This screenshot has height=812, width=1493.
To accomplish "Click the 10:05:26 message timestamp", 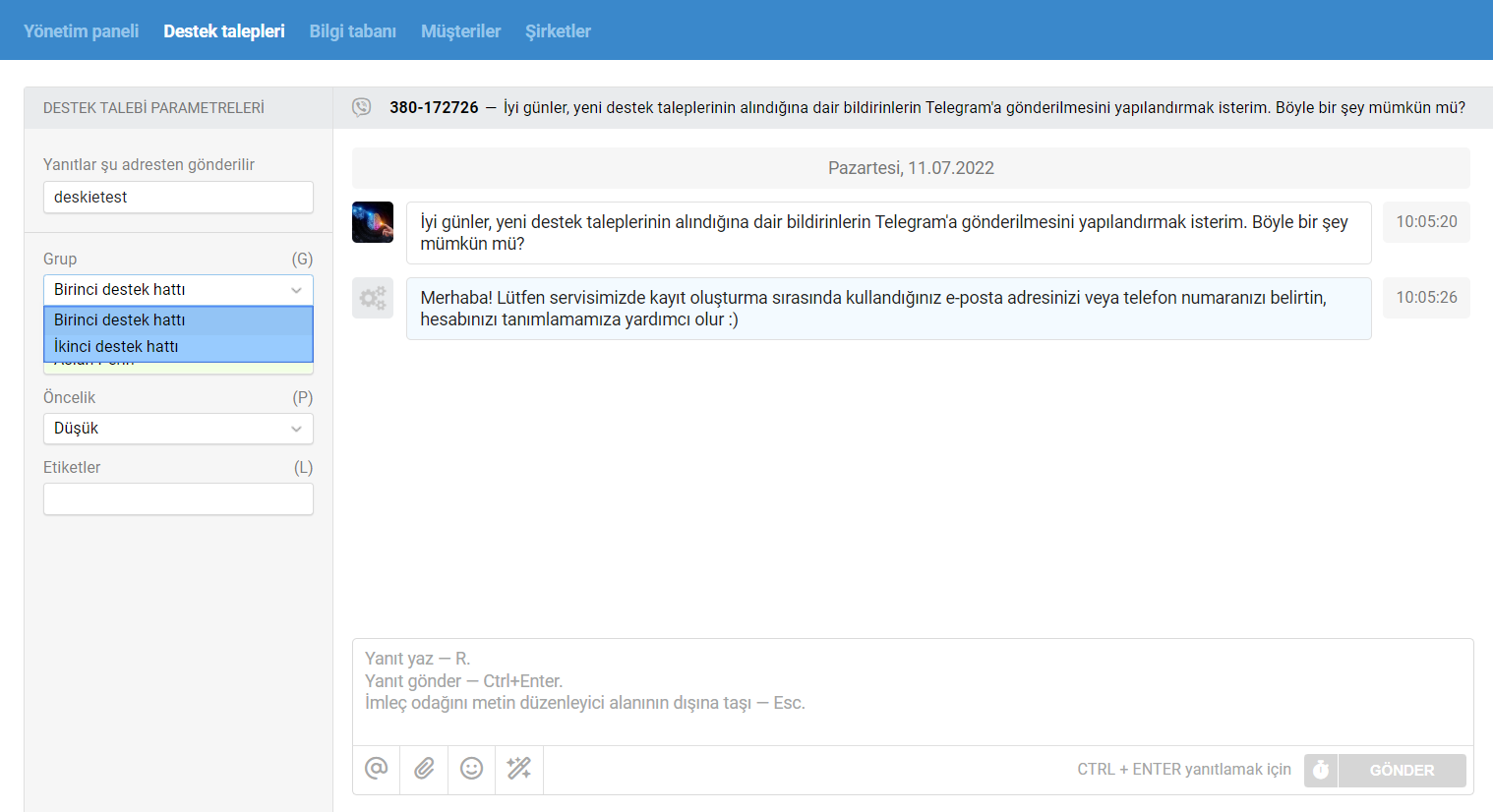I will tap(1426, 298).
